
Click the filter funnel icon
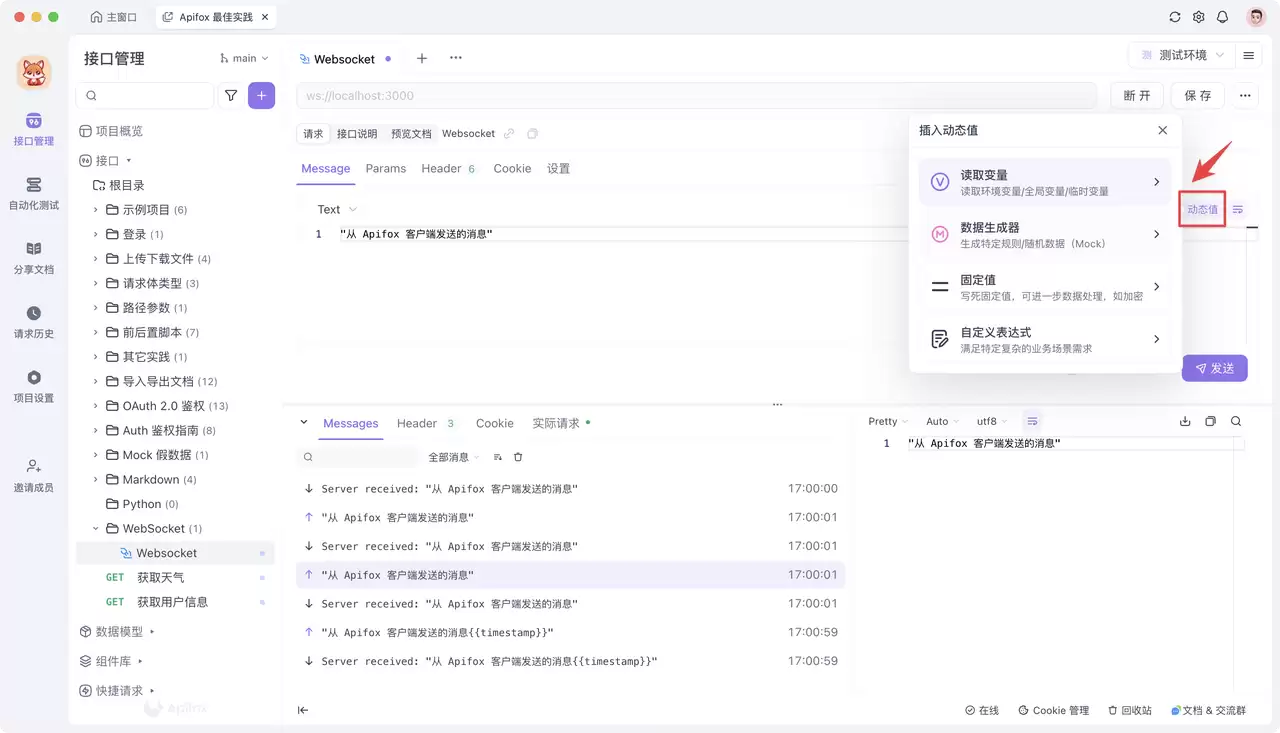(x=231, y=96)
